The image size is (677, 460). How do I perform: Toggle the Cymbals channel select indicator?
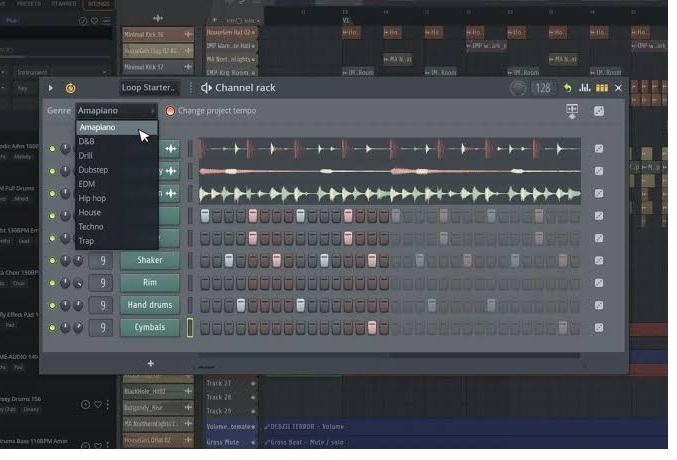[190, 328]
